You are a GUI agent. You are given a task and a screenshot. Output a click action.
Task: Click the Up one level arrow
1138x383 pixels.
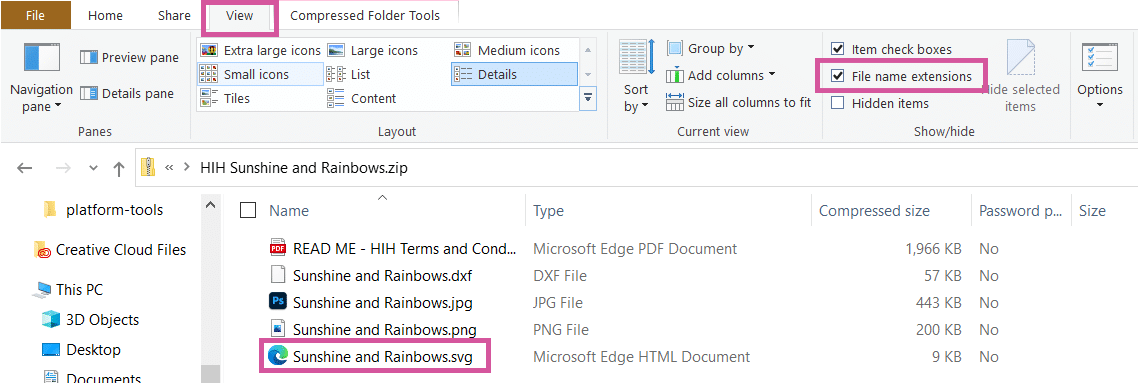(119, 168)
